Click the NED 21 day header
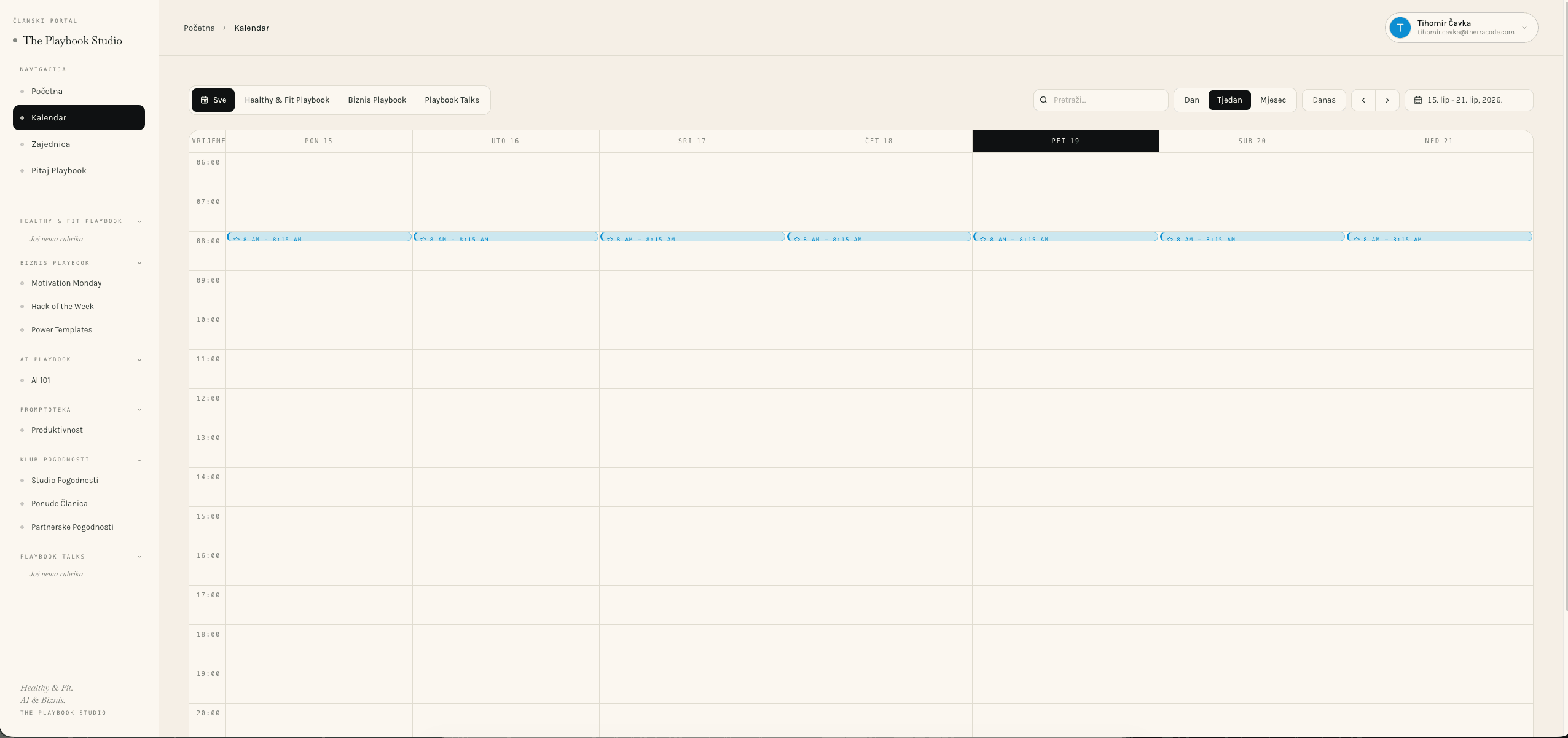This screenshot has width=1568, height=738. click(x=1439, y=141)
